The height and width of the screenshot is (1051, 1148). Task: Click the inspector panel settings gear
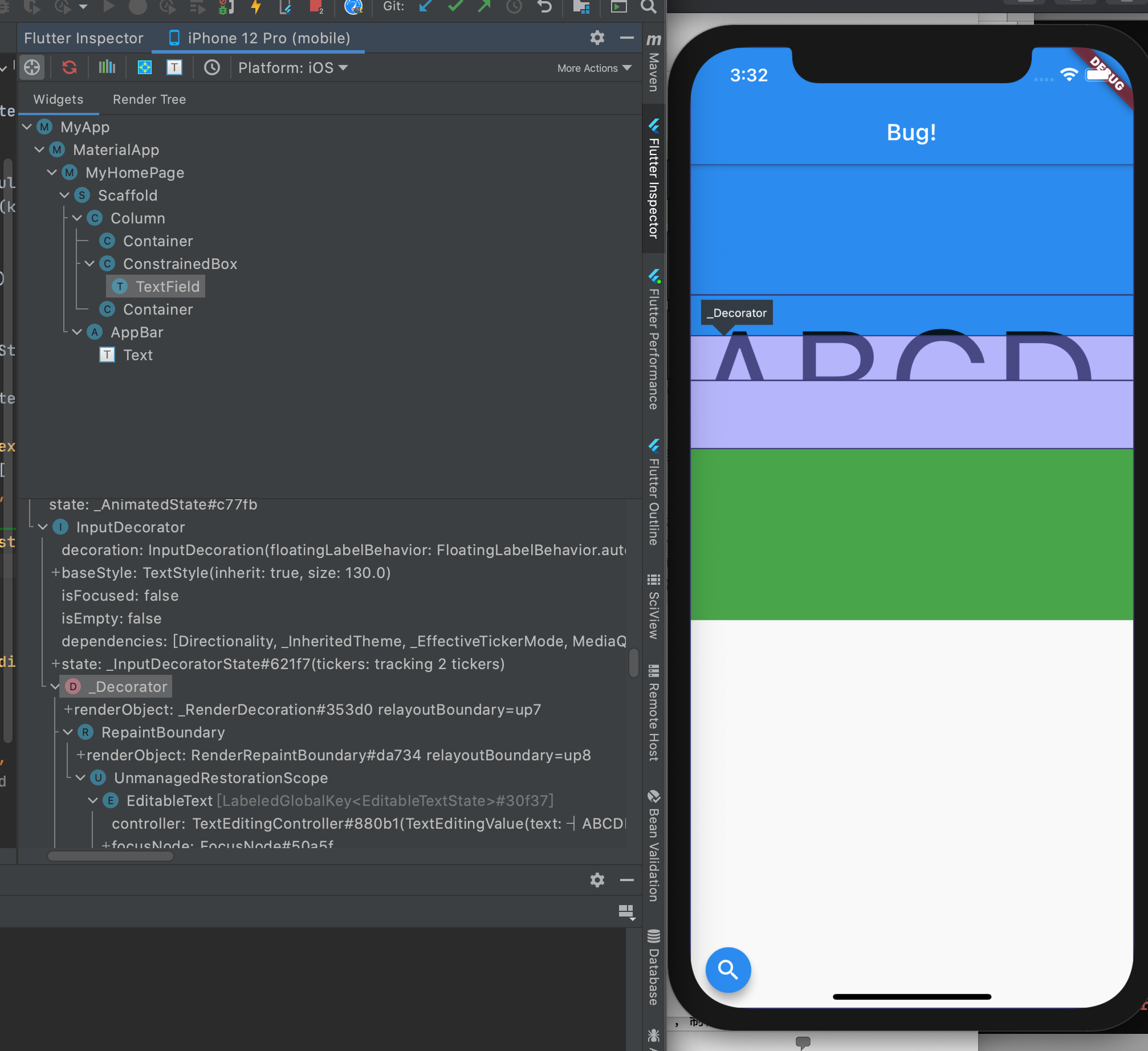(597, 38)
